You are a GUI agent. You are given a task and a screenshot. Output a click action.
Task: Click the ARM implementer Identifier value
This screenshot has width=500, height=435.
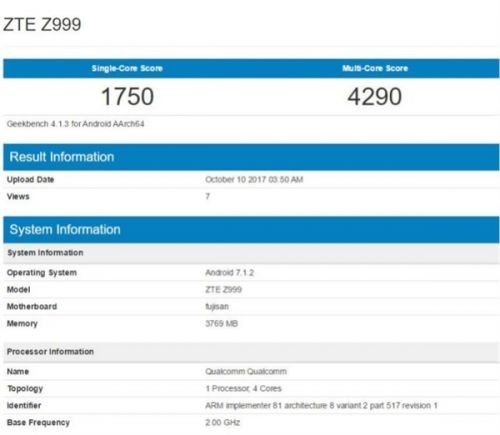(x=321, y=406)
